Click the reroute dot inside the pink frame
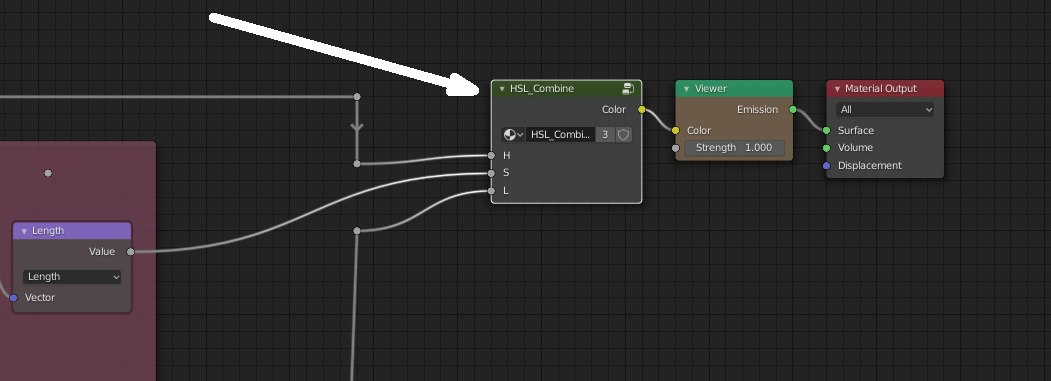The height and width of the screenshot is (381, 1051). [x=48, y=173]
